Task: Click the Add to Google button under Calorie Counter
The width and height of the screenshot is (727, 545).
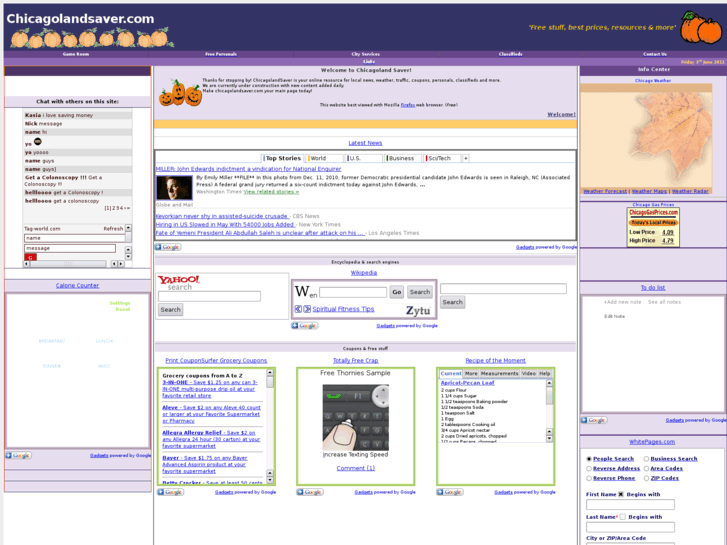Action: pyautogui.click(x=18, y=455)
